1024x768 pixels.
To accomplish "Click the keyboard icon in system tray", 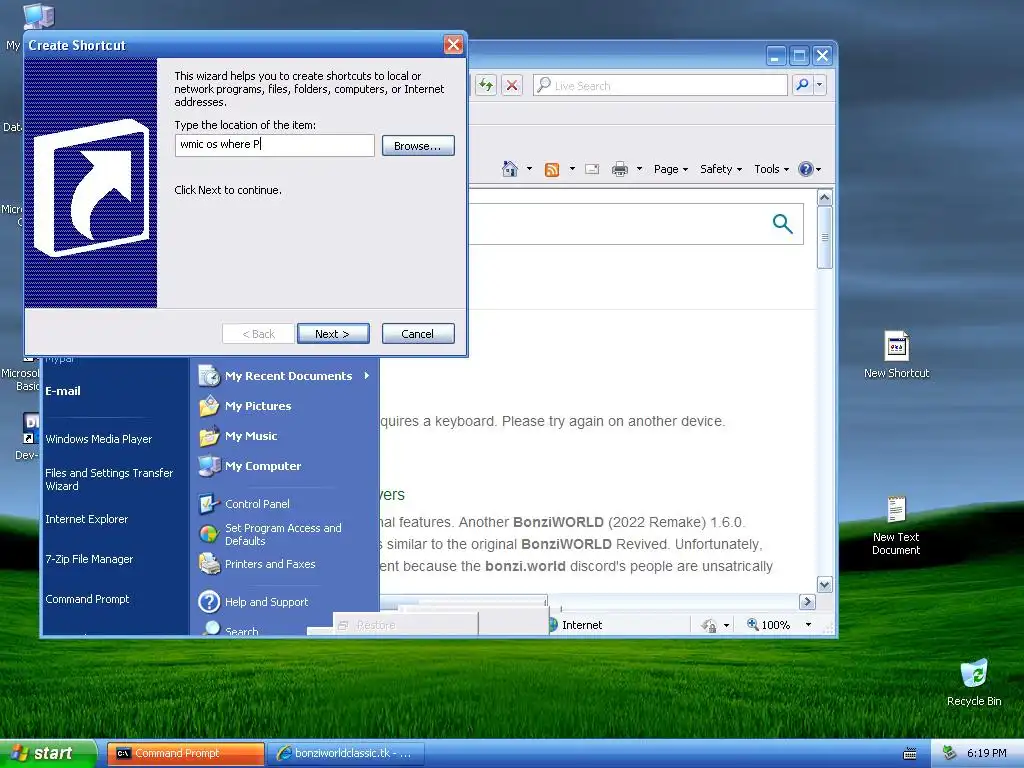I will [x=910, y=754].
